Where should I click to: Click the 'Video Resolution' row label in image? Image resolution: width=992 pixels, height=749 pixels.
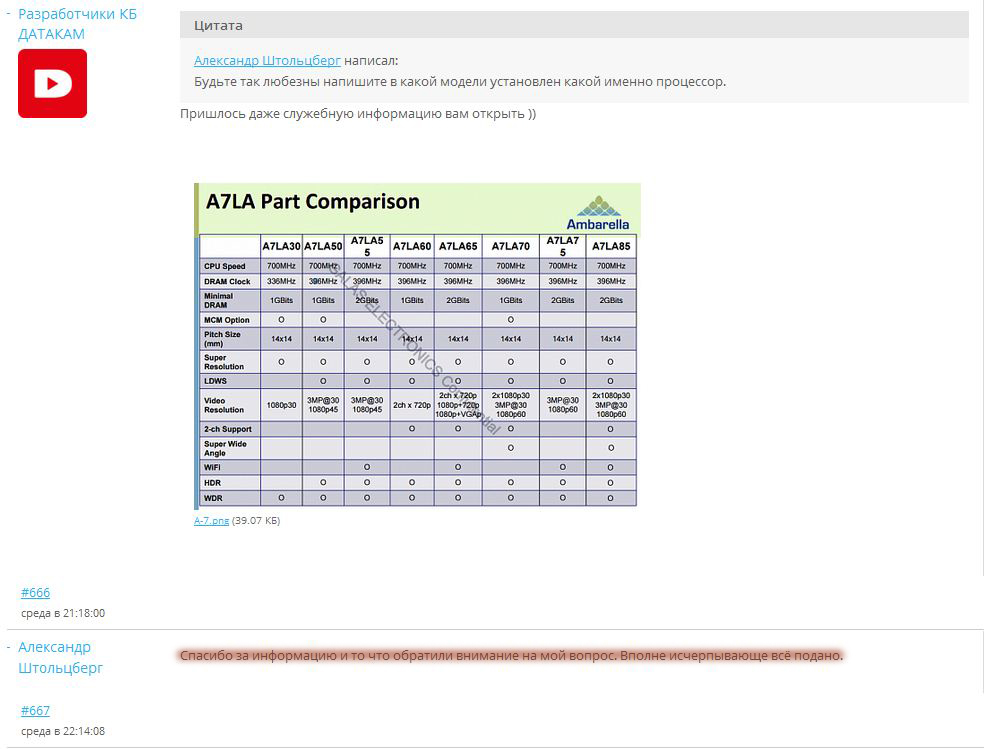point(224,405)
